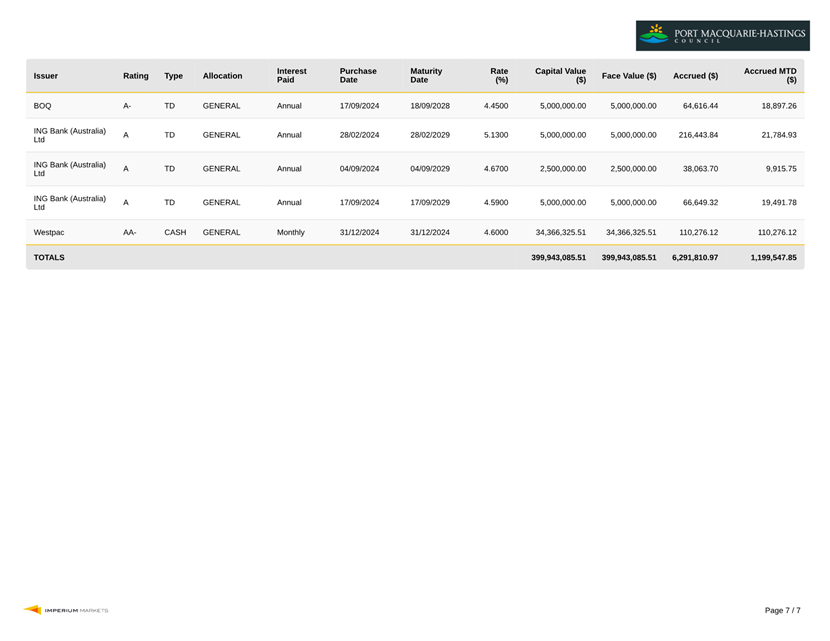830x641 pixels.
Task: Select the total accrued 6,291,810.97
Action: (695, 257)
